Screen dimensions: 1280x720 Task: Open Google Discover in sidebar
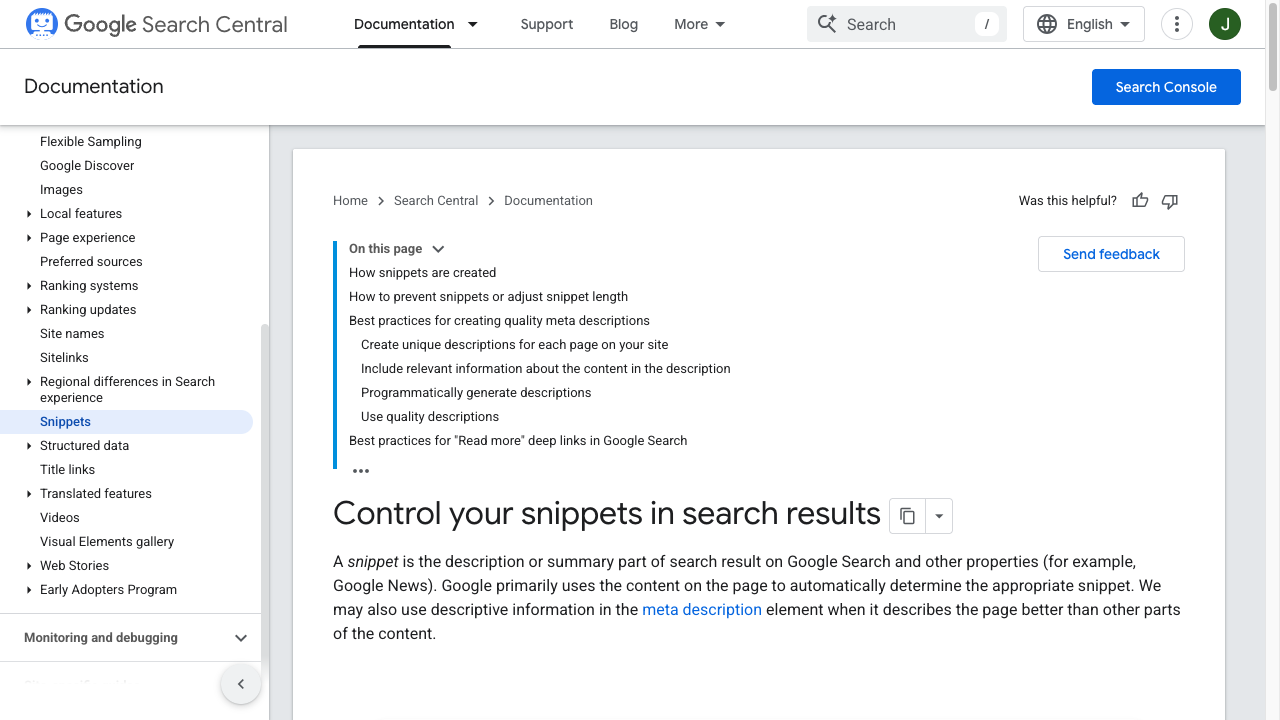[x=87, y=166]
